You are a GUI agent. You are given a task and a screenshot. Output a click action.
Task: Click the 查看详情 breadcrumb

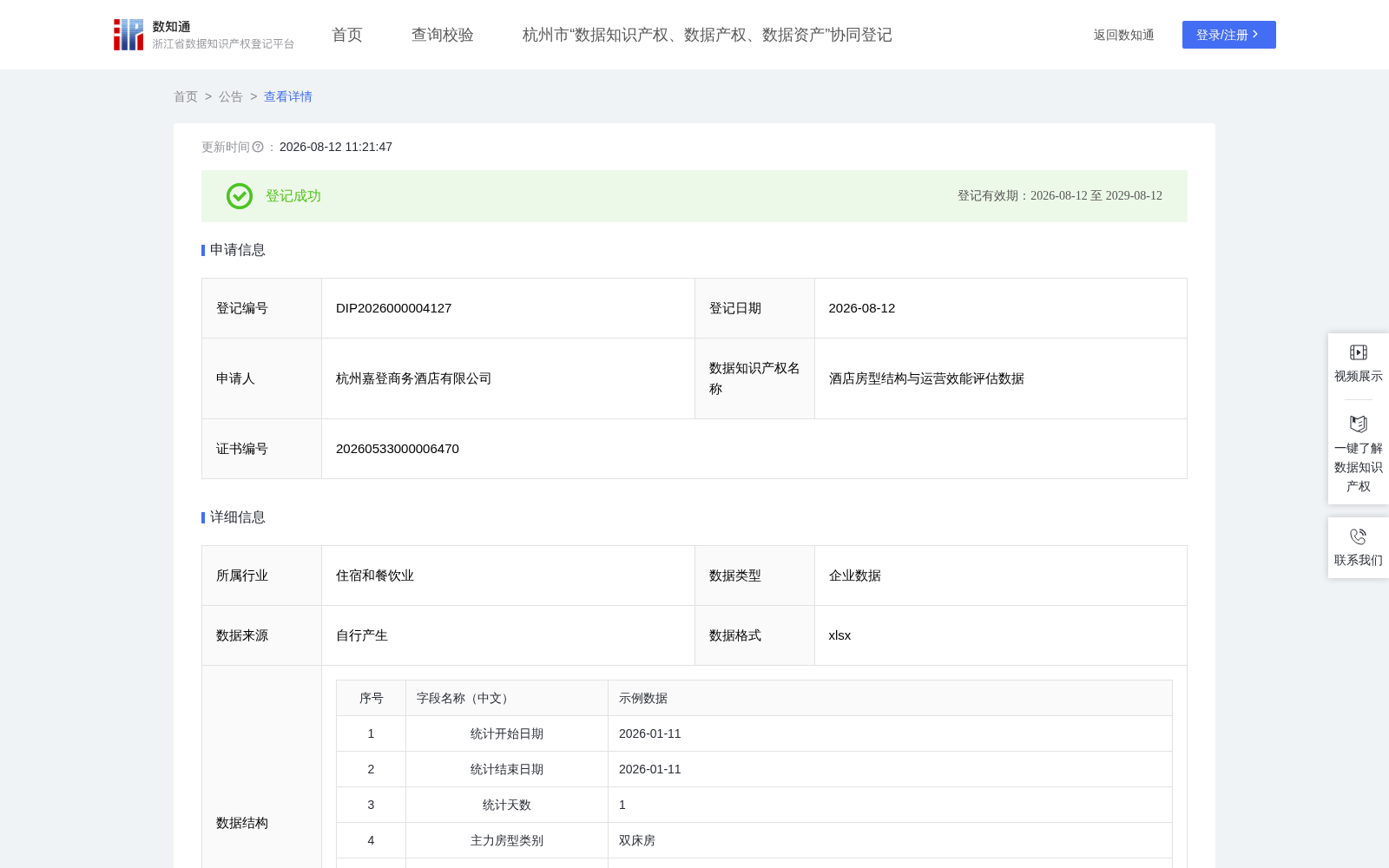[x=288, y=96]
